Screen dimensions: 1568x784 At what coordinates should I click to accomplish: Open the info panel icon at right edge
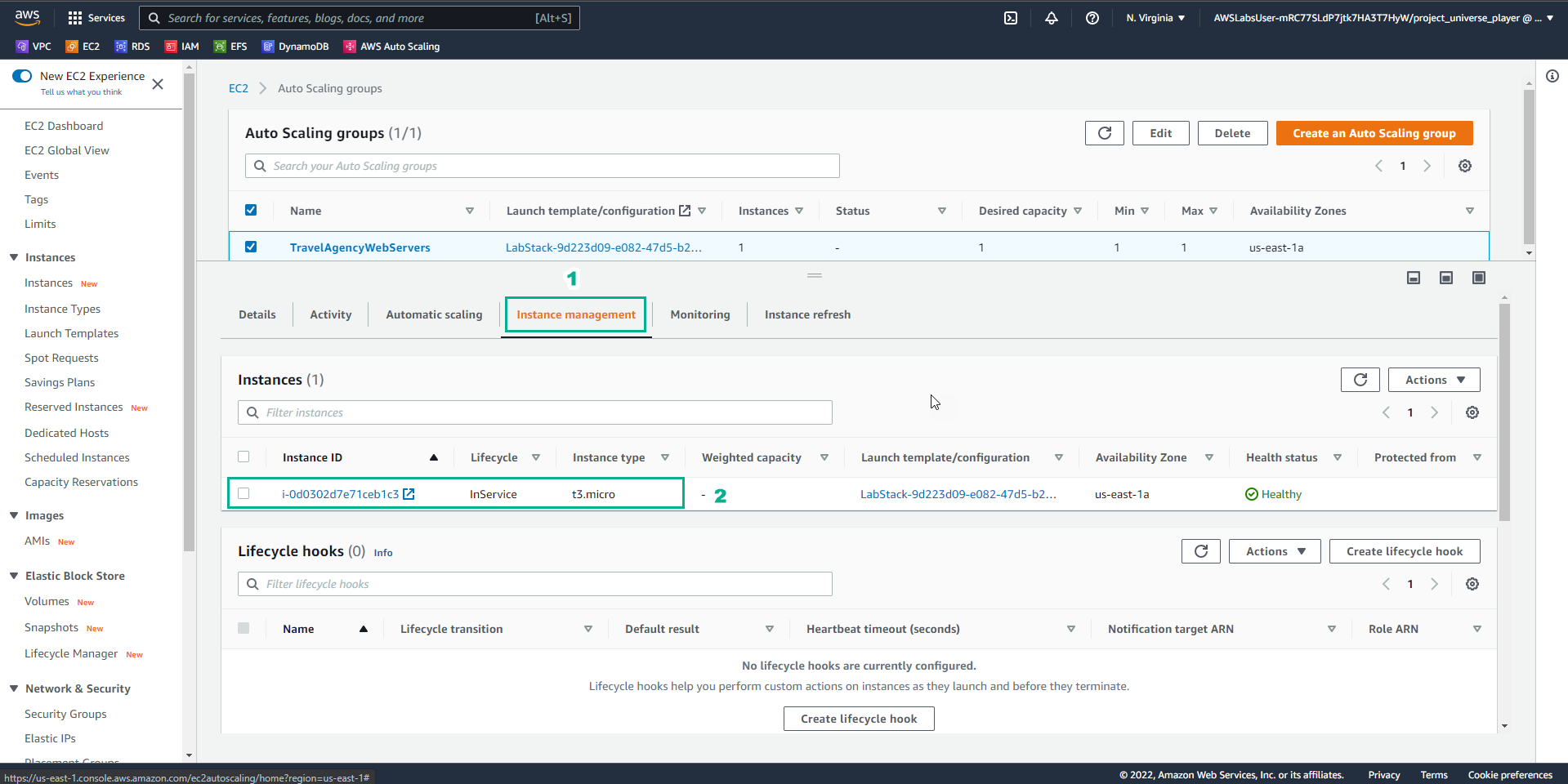tap(1552, 76)
